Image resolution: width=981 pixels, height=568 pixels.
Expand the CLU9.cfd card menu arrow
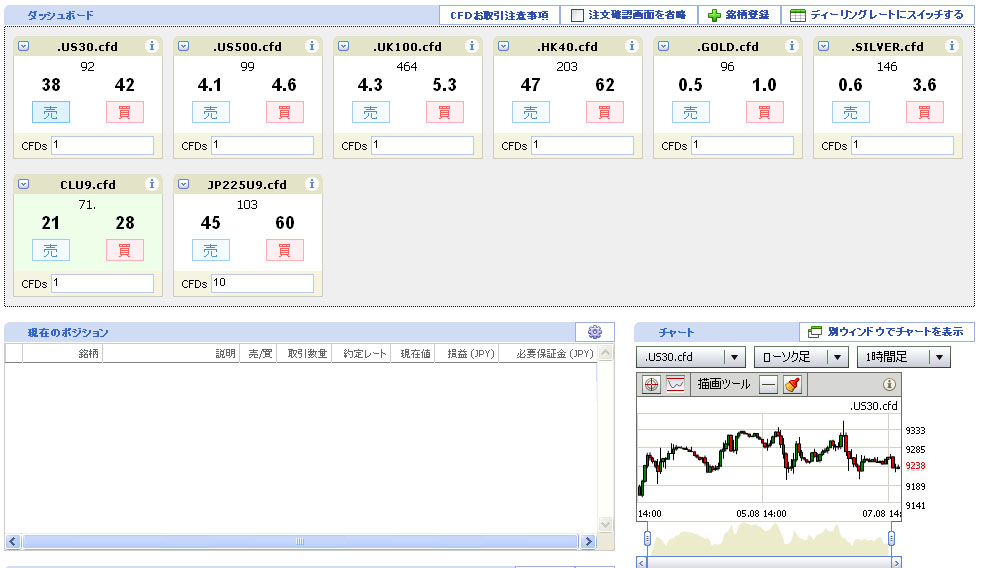(23, 184)
